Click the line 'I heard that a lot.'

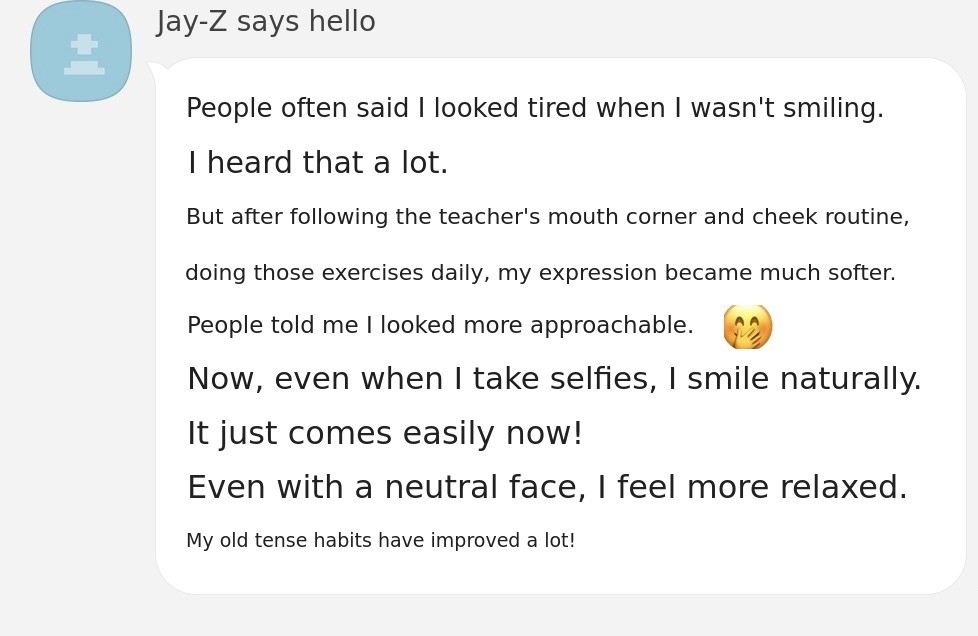(318, 164)
